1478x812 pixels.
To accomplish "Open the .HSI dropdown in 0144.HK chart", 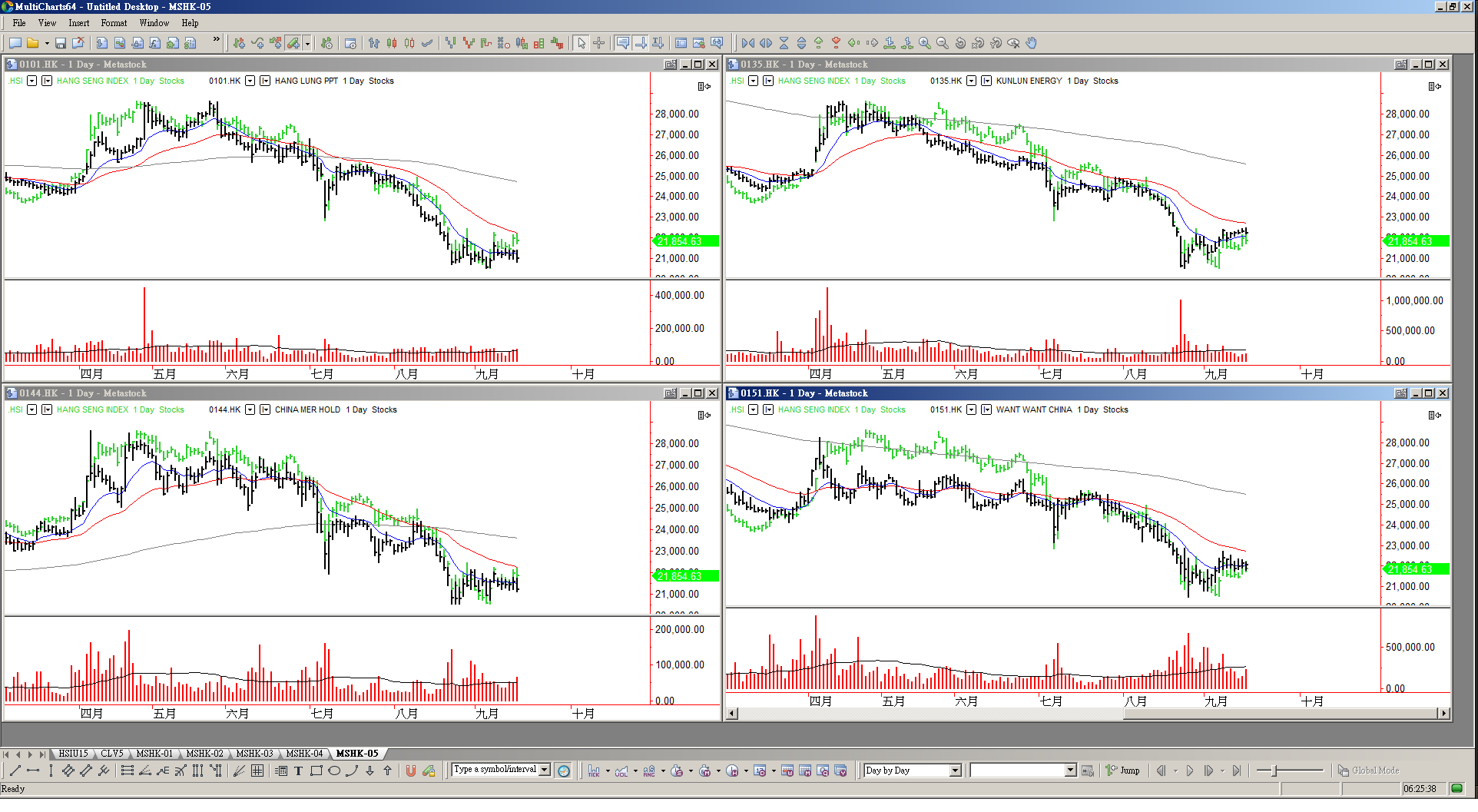I will pyautogui.click(x=31, y=410).
